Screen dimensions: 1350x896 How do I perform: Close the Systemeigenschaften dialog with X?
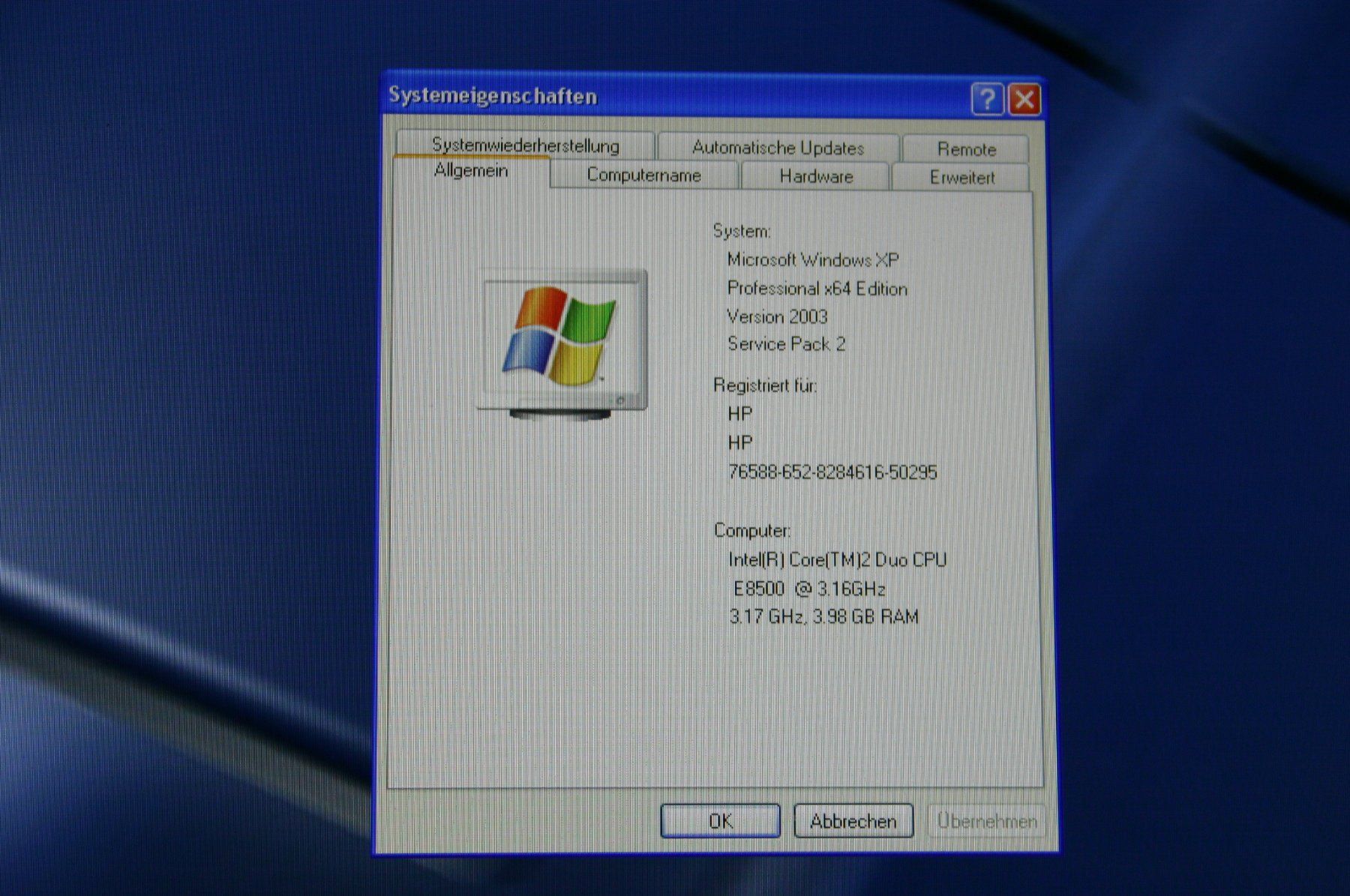tap(1024, 100)
